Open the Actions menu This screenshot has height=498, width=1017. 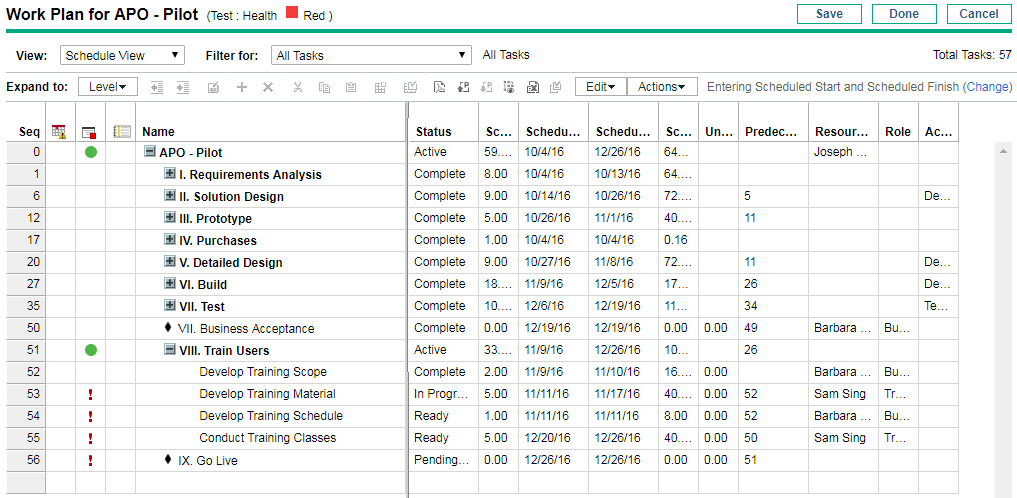pos(662,87)
